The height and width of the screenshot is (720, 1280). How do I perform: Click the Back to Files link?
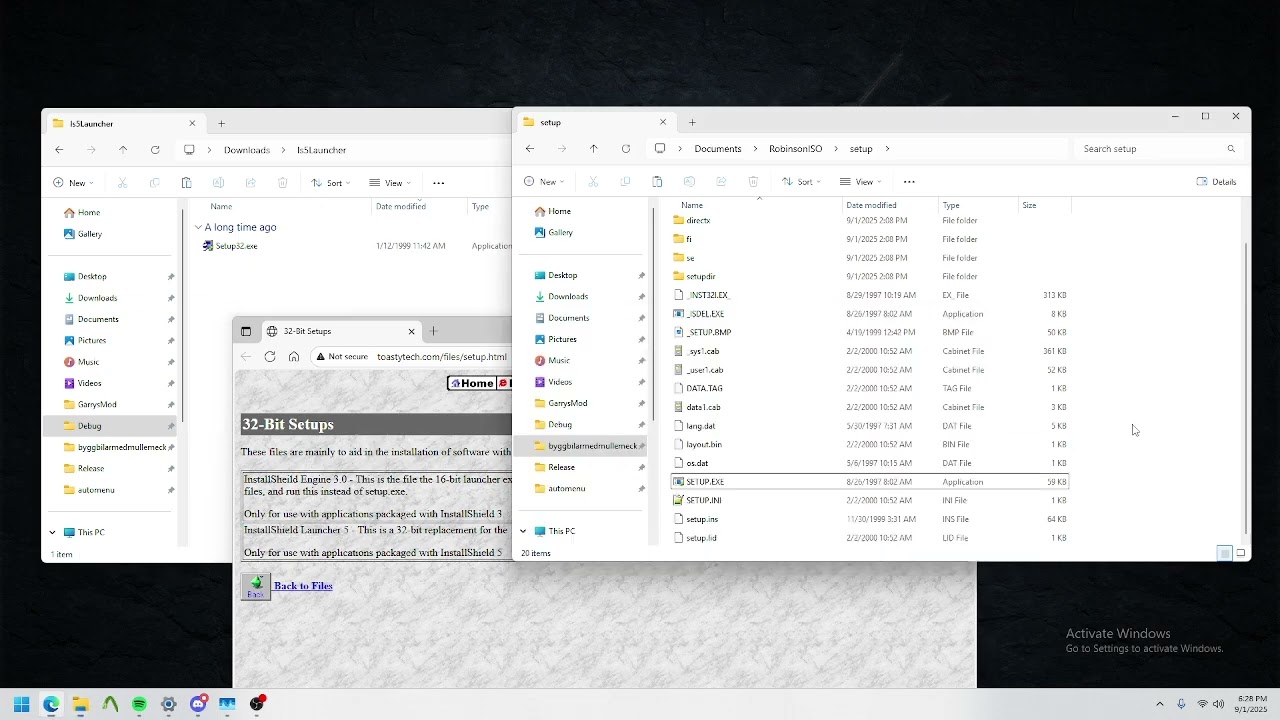pos(303,586)
